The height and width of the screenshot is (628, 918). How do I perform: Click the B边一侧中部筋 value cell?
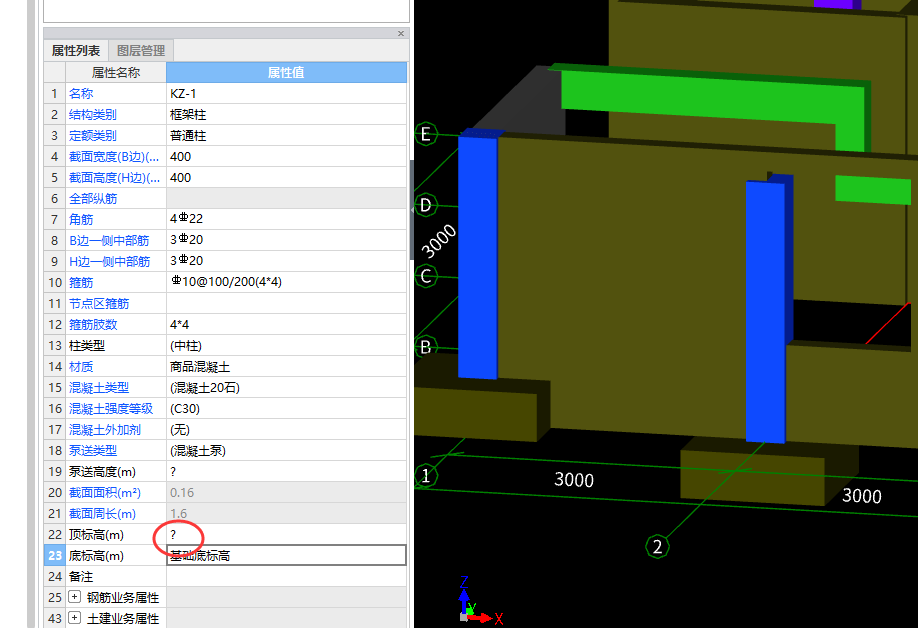286,241
